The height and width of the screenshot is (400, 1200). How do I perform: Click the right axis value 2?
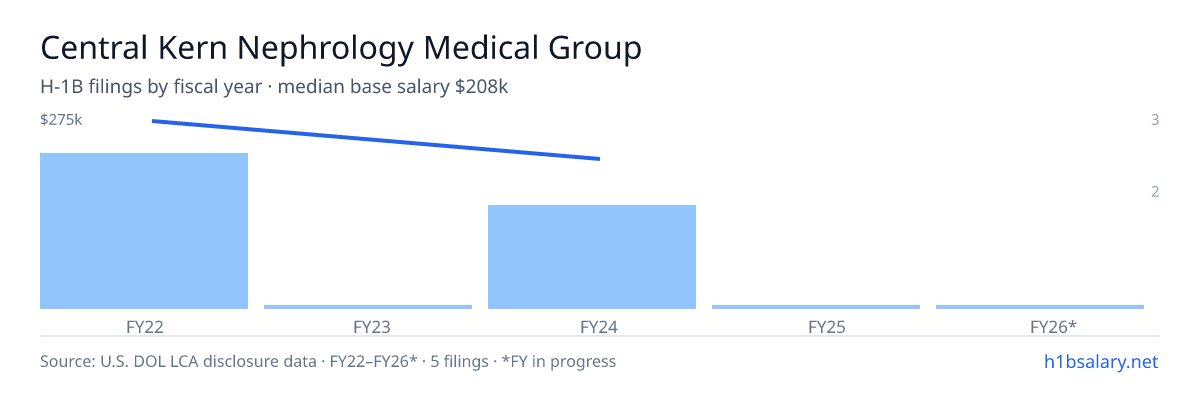pyautogui.click(x=1155, y=192)
